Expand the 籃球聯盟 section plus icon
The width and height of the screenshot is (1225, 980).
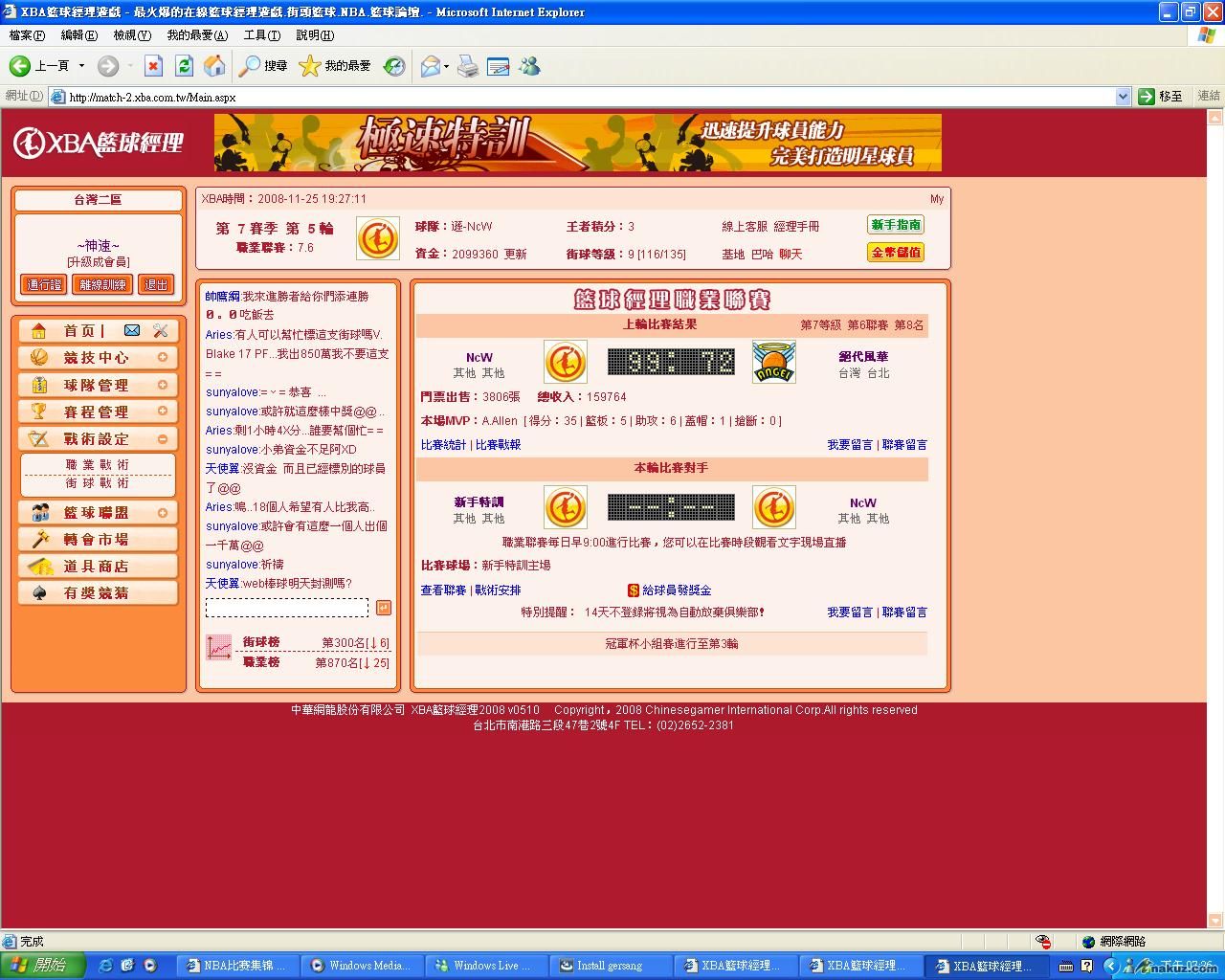[x=163, y=513]
